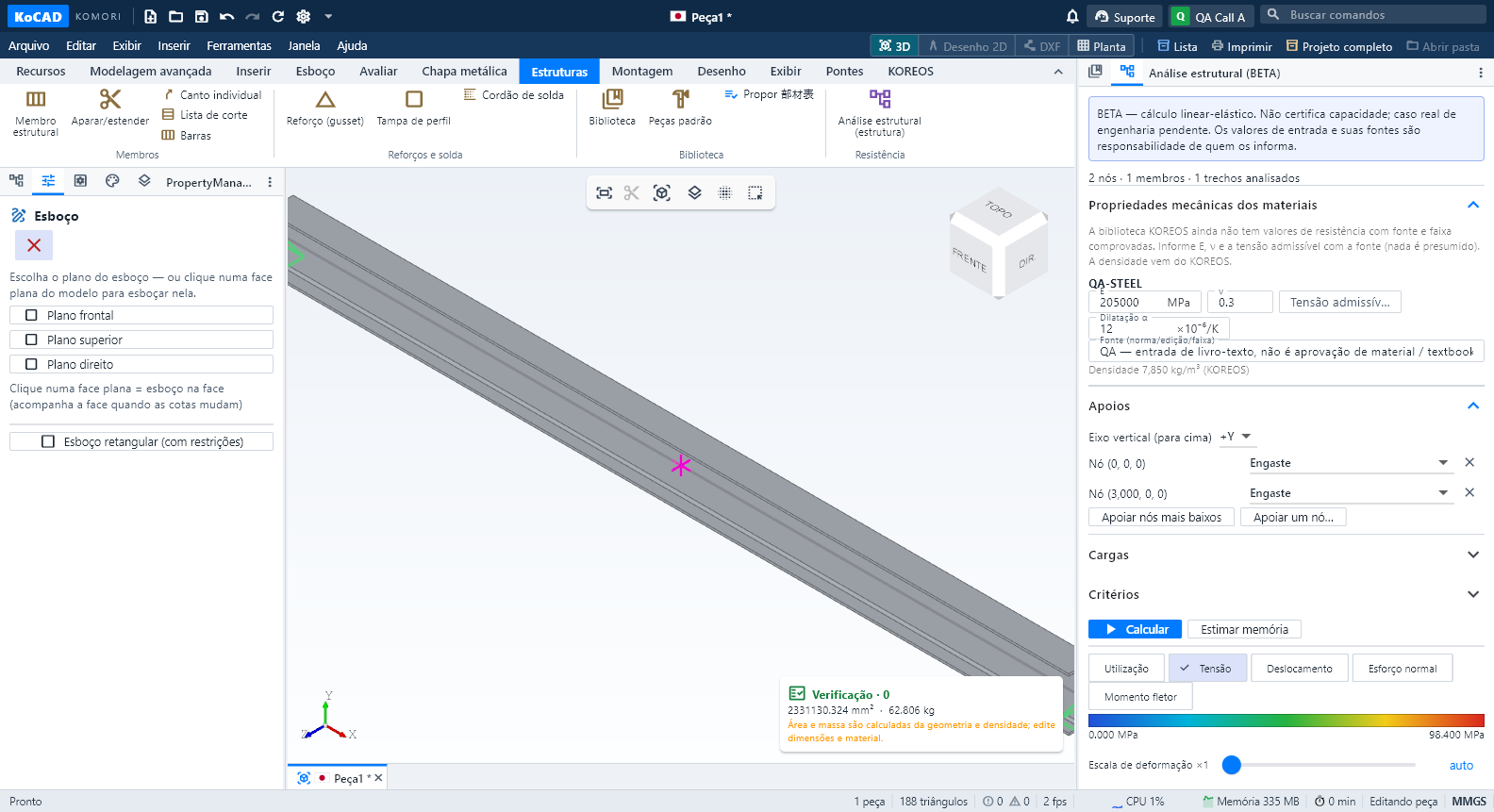Collapse the Apoios section
This screenshot has height=812, width=1494.
[x=1473, y=406]
